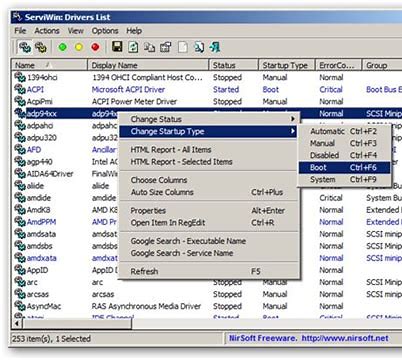Sort by the Group column header
Screen dimensions: 402x360
[x=382, y=65]
